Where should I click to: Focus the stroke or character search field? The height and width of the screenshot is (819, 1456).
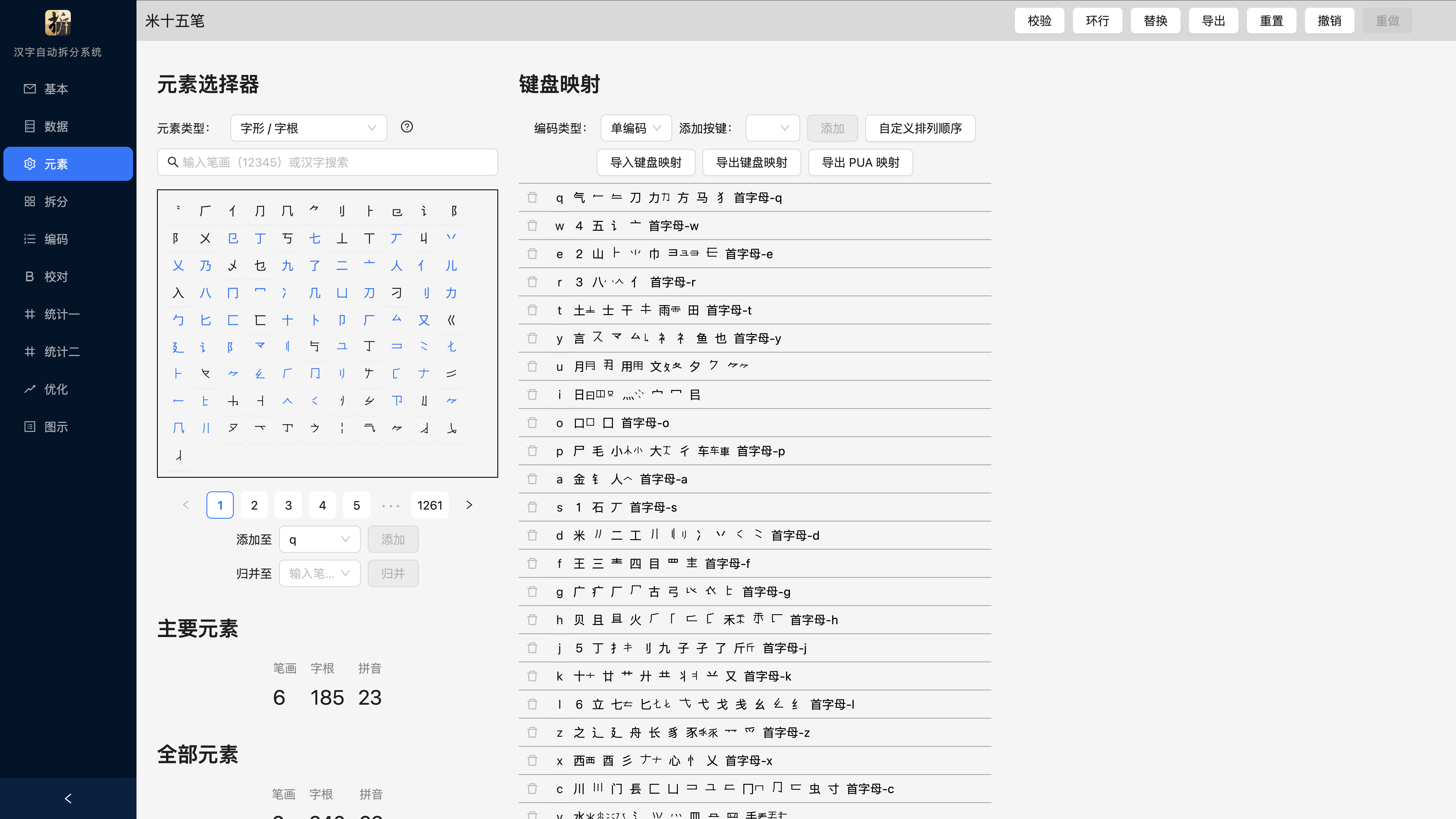point(328,162)
